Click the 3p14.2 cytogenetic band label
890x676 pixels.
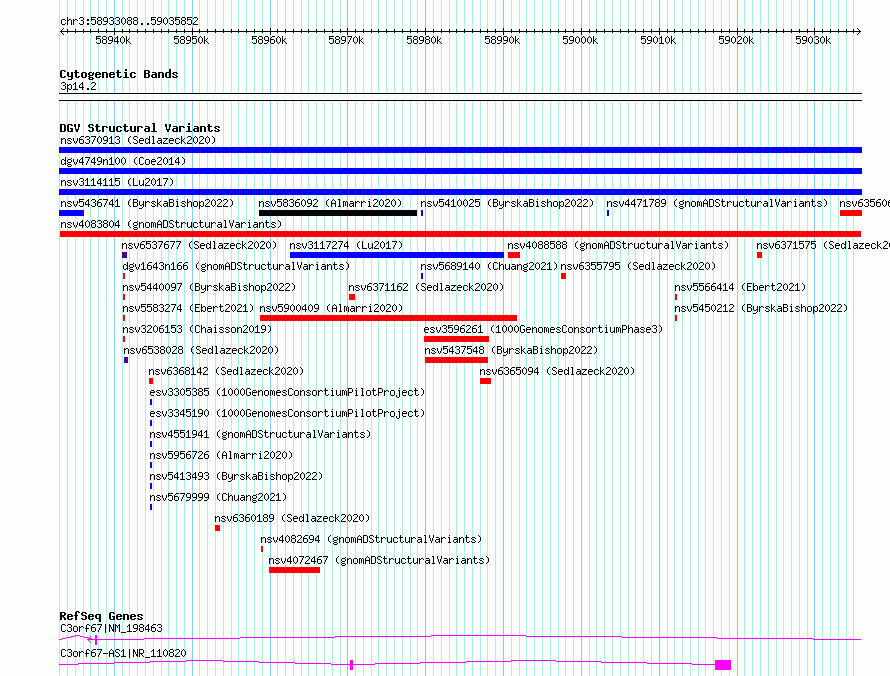[x=78, y=87]
